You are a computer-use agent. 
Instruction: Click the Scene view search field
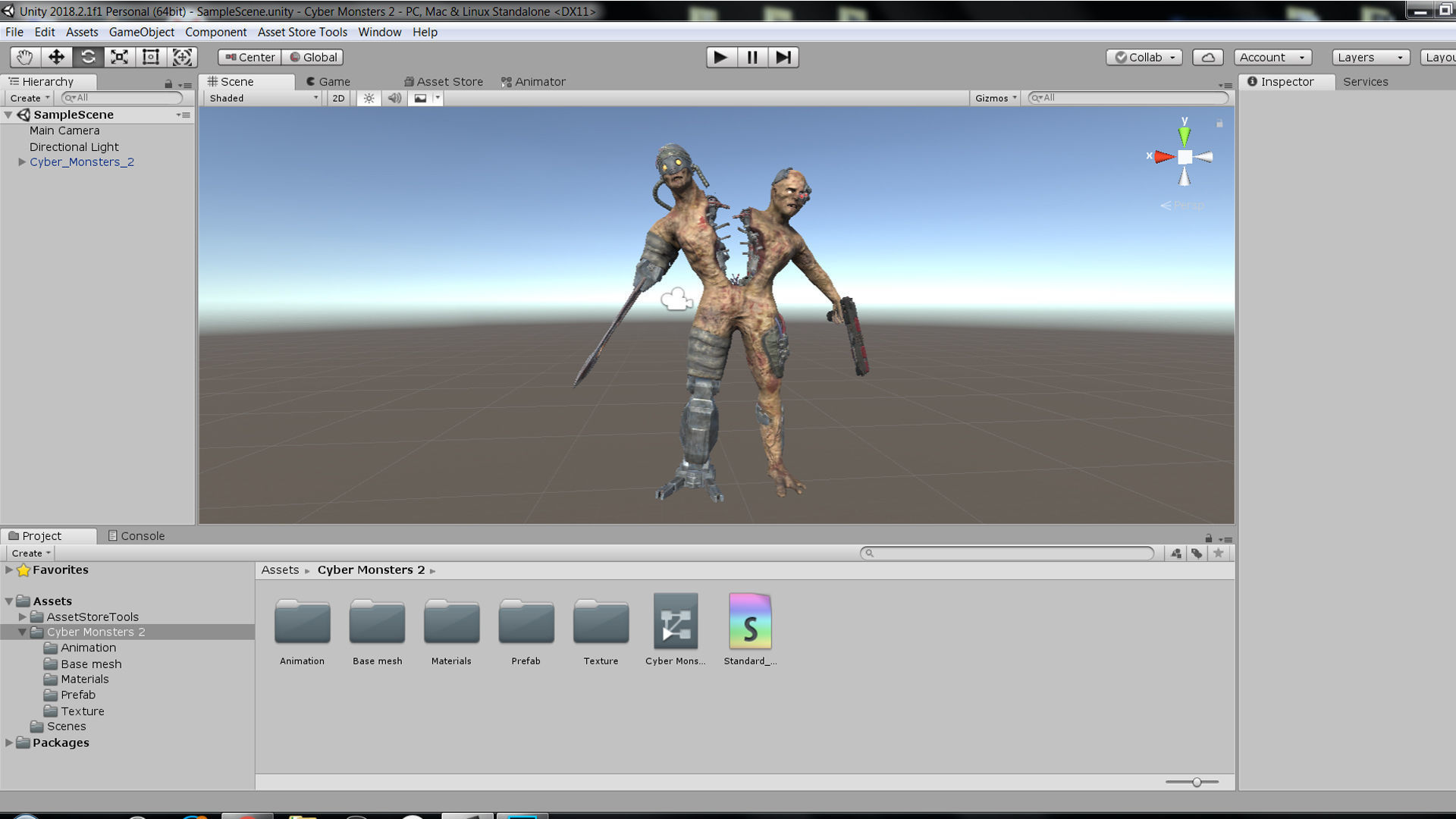point(1128,98)
